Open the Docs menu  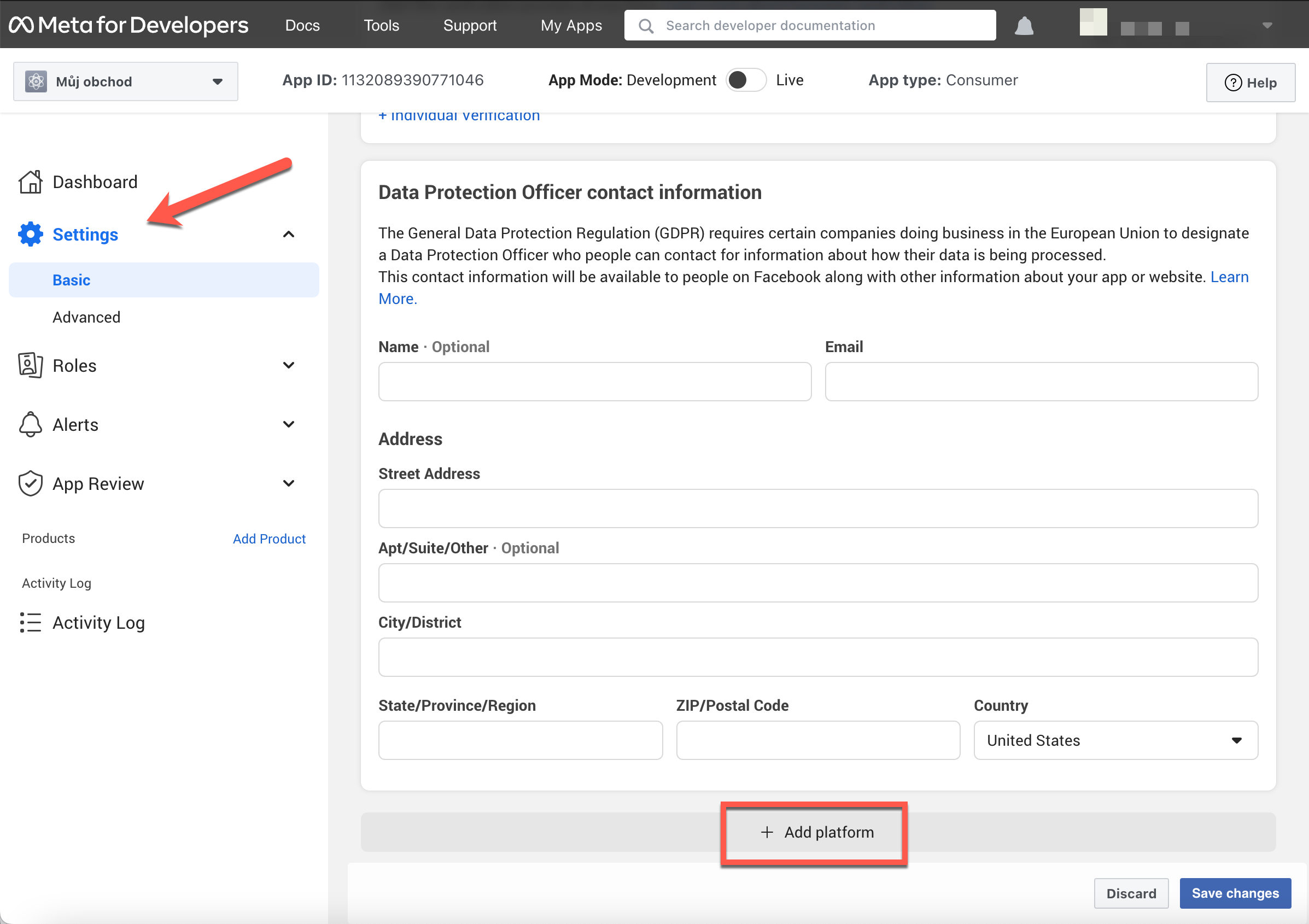(x=302, y=26)
